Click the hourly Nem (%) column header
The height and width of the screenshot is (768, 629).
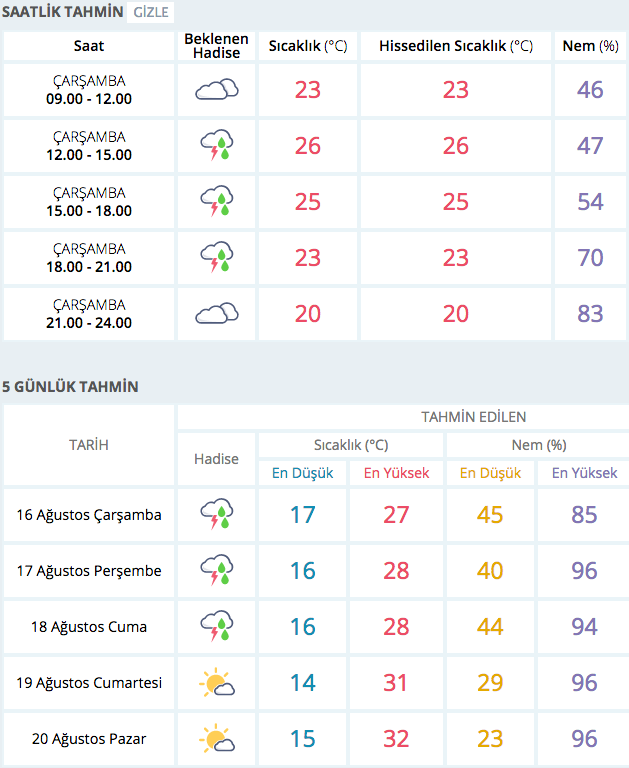tap(590, 46)
